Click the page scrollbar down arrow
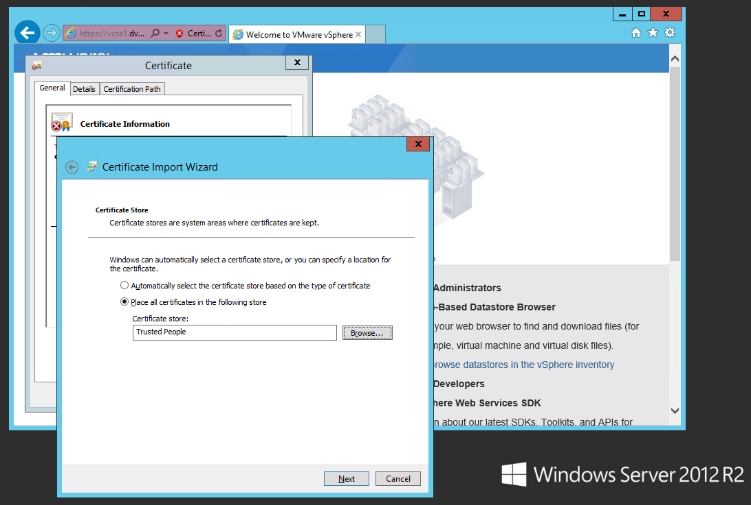The height and width of the screenshot is (505, 751). [675, 411]
